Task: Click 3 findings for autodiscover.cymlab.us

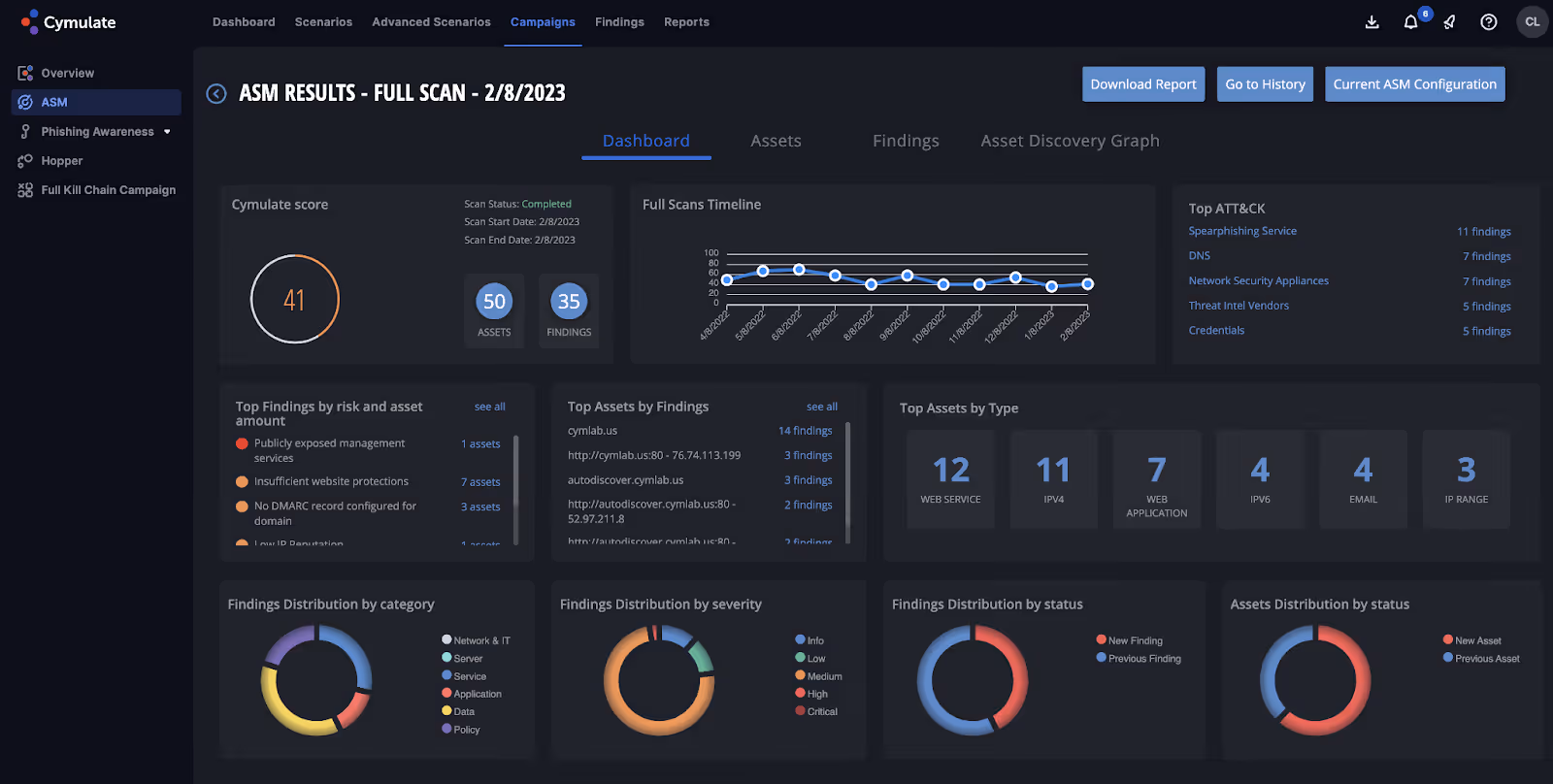Action: [809, 480]
